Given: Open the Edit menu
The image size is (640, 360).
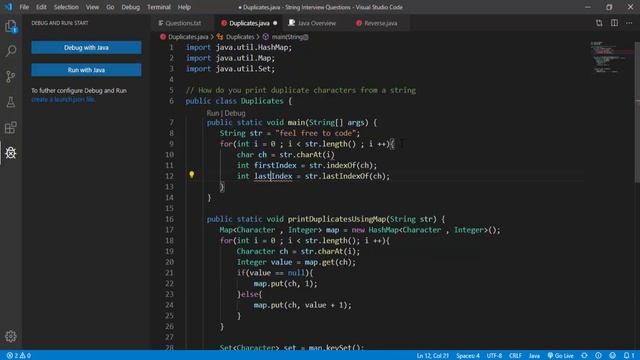Looking at the screenshot, I should pyautogui.click(x=41, y=7).
